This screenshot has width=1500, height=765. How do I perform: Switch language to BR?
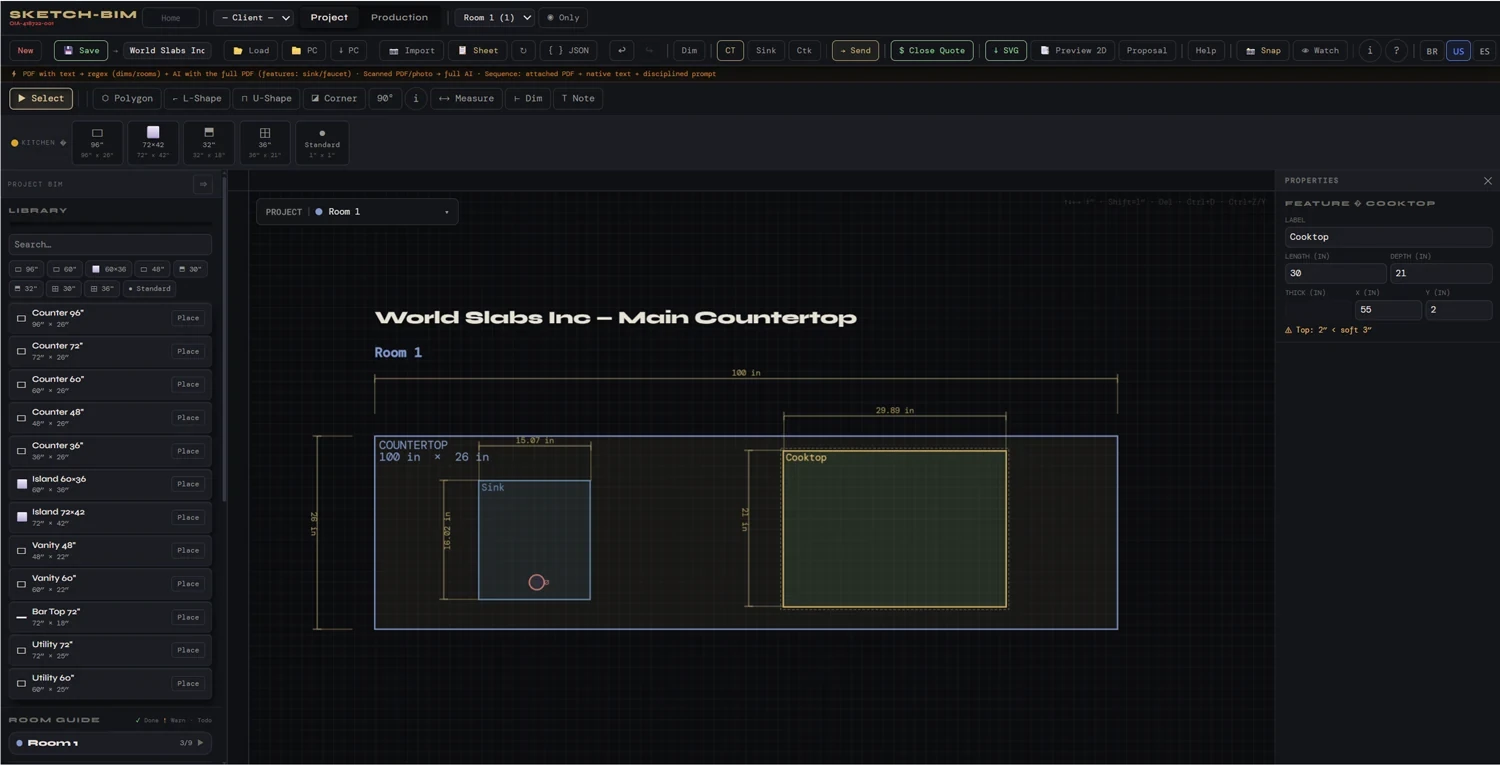pyautogui.click(x=1432, y=51)
